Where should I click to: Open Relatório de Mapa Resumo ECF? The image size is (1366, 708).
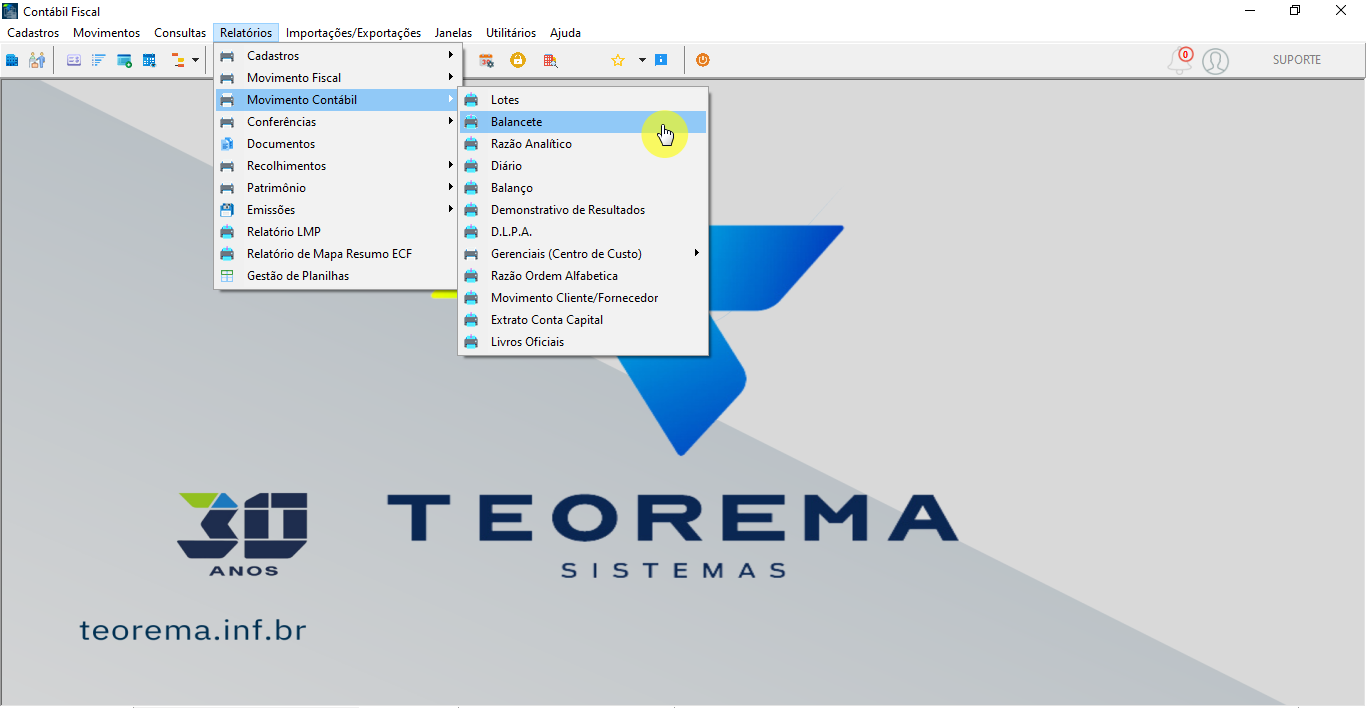click(338, 254)
